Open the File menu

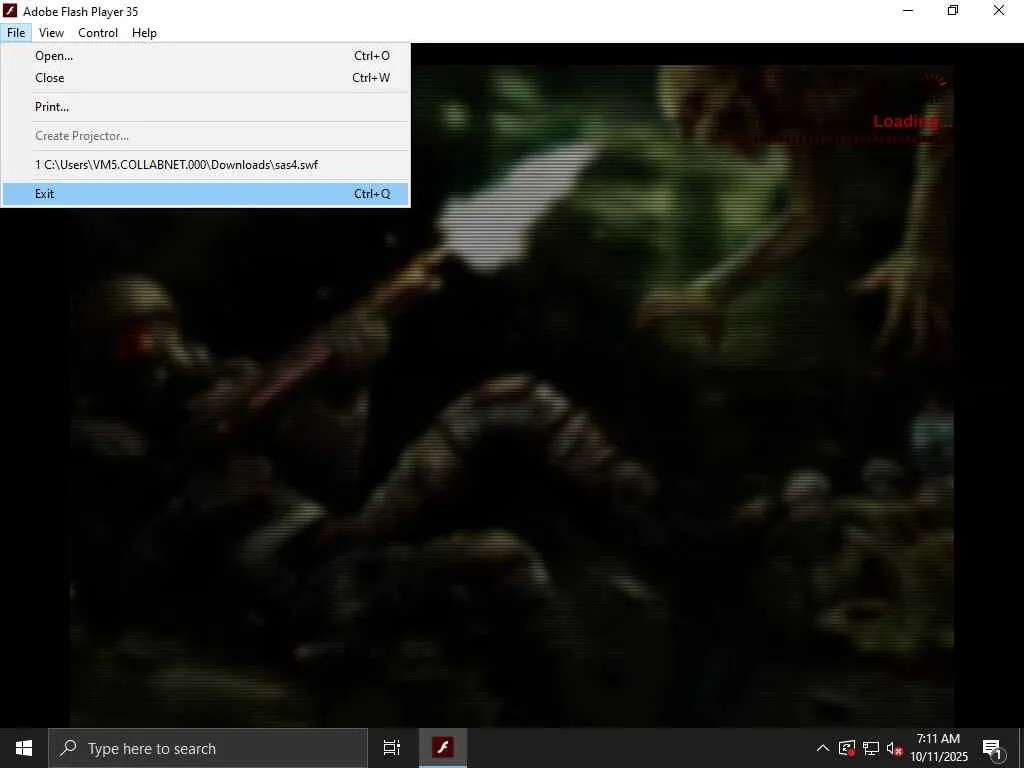(x=16, y=33)
